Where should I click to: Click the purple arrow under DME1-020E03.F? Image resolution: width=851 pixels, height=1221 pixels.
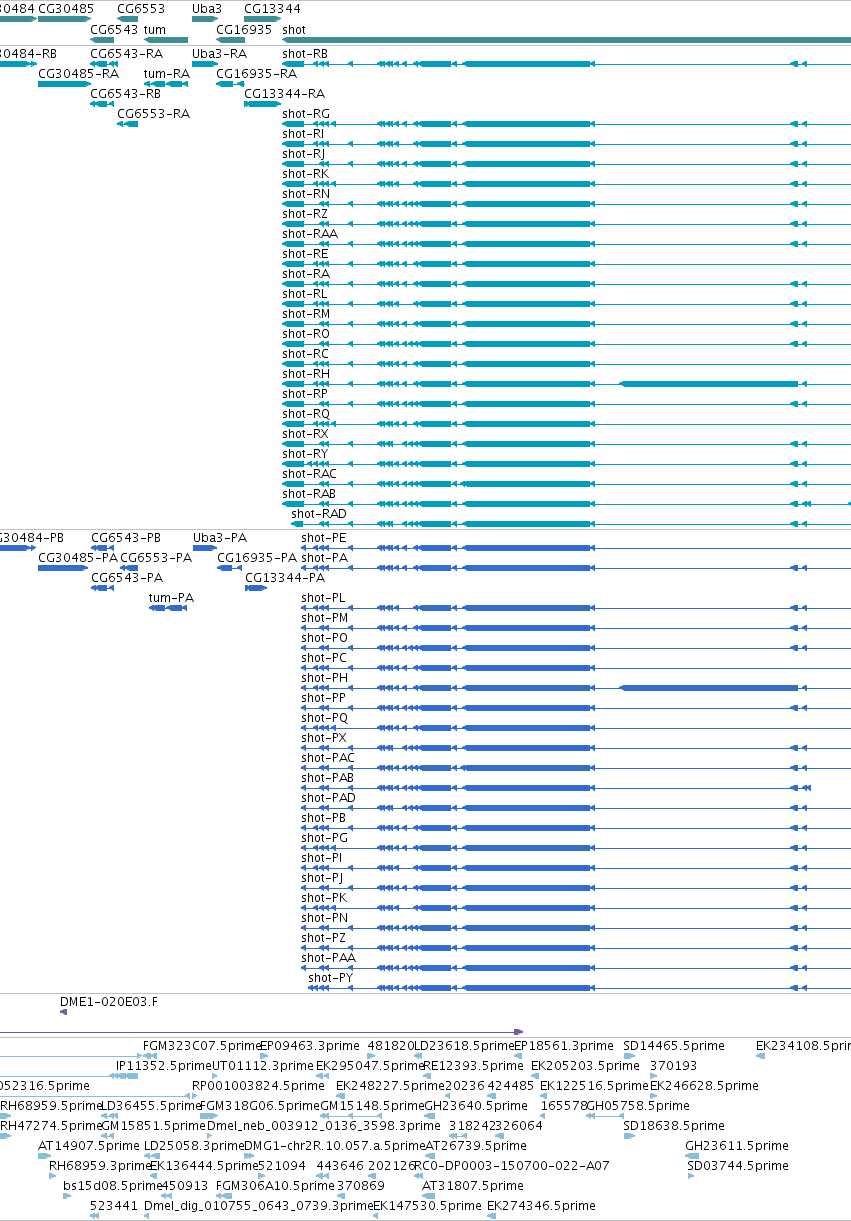pyautogui.click(x=64, y=1012)
